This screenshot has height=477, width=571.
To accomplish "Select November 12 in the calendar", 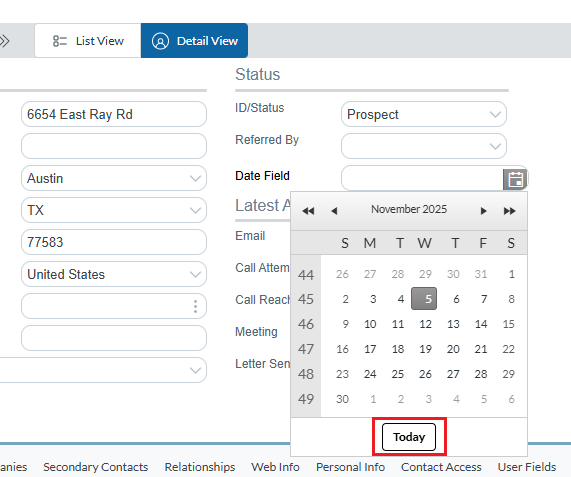I will coord(425,324).
